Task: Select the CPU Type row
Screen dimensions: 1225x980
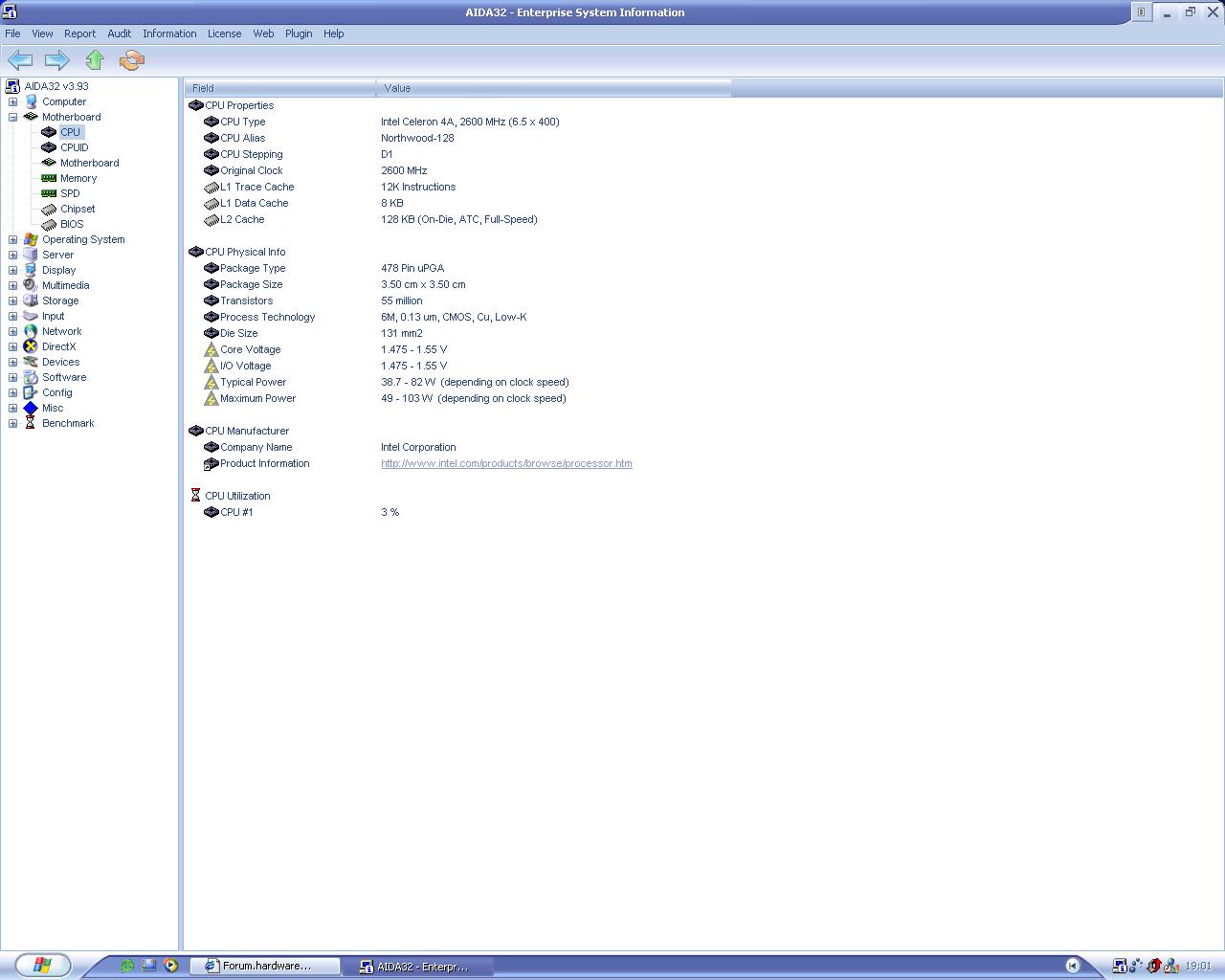Action: point(457,122)
